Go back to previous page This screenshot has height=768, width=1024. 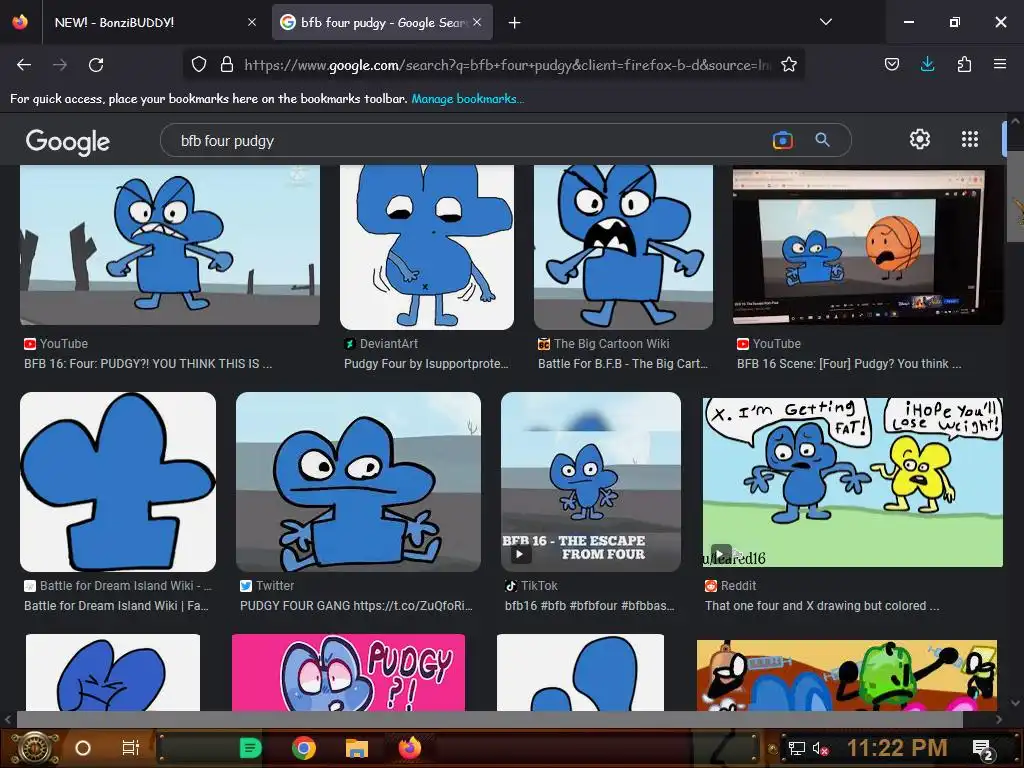[24, 65]
